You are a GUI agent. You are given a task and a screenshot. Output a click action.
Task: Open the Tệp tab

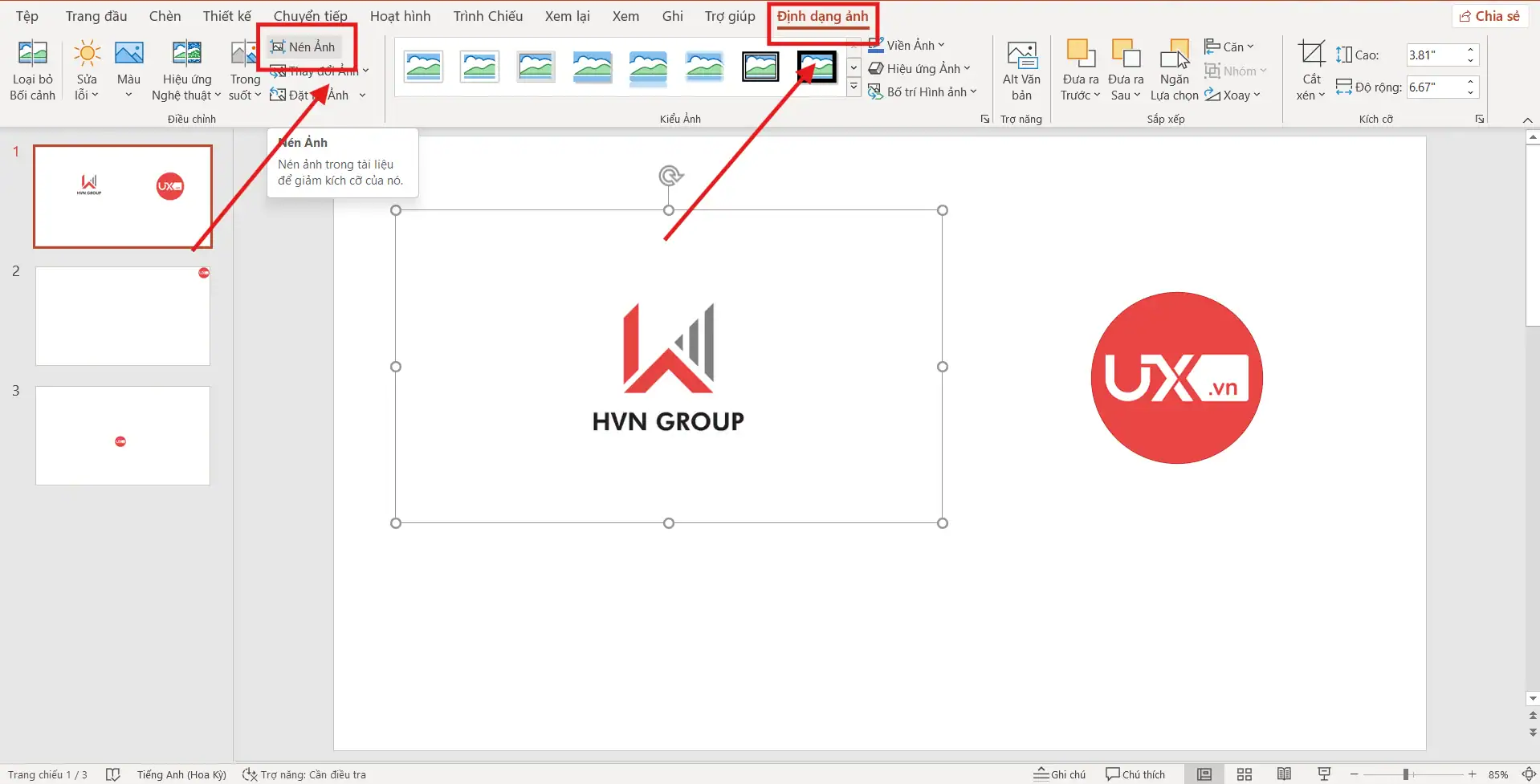point(26,16)
